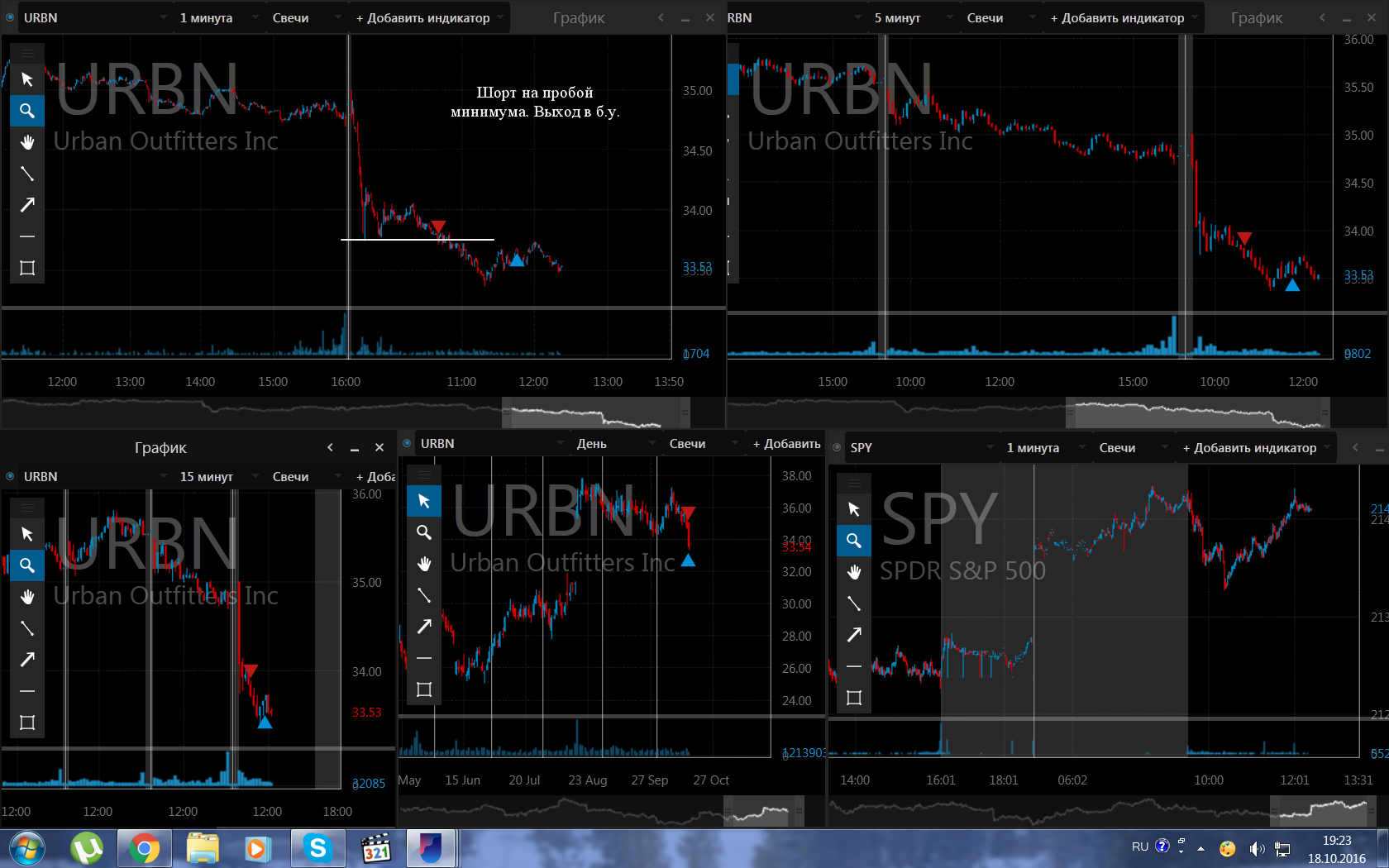This screenshot has width=1389, height=868.
Task: Click the URBN ticker input in the 15-minute chart
Action: [x=93, y=476]
